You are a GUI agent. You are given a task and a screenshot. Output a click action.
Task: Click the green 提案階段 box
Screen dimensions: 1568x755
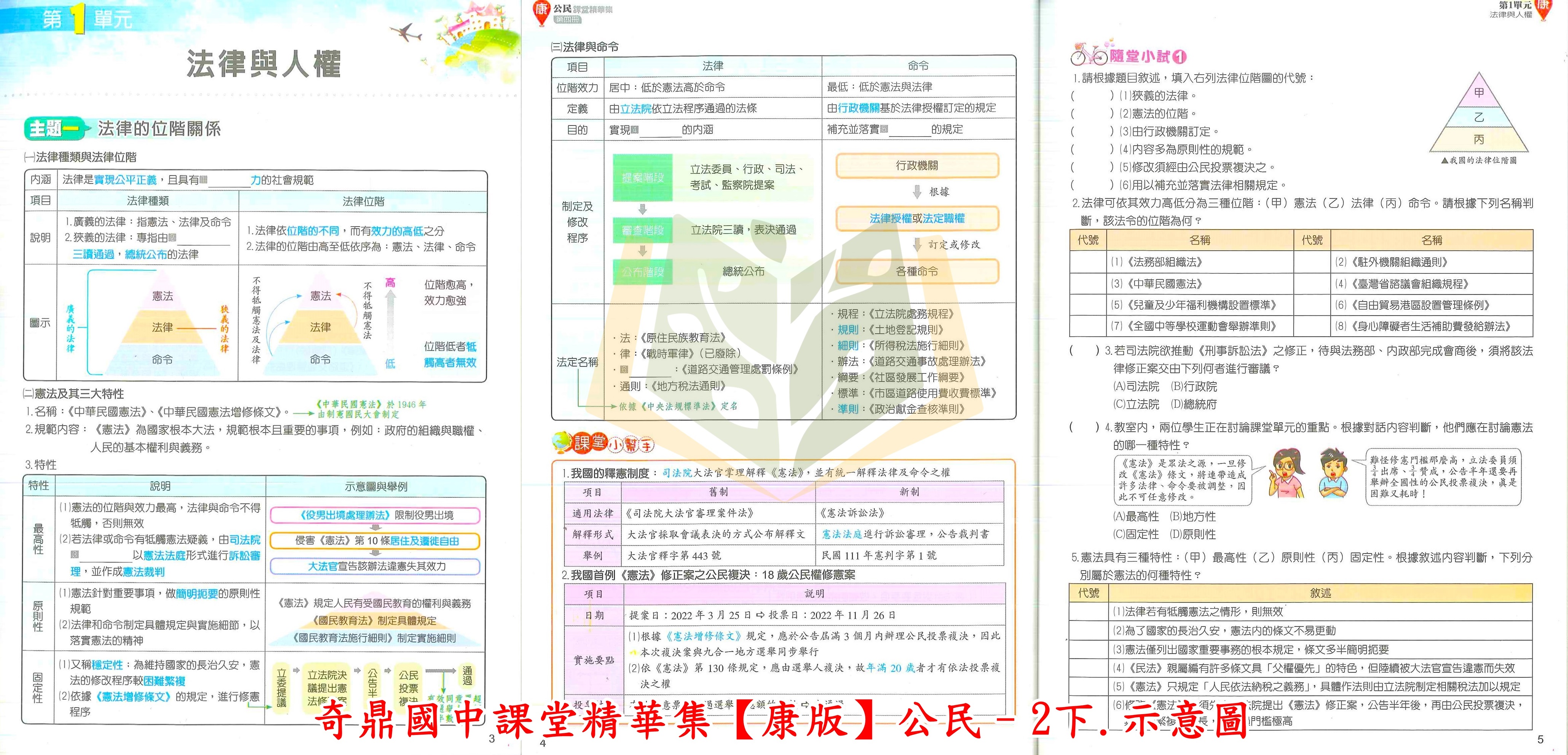coord(643,177)
